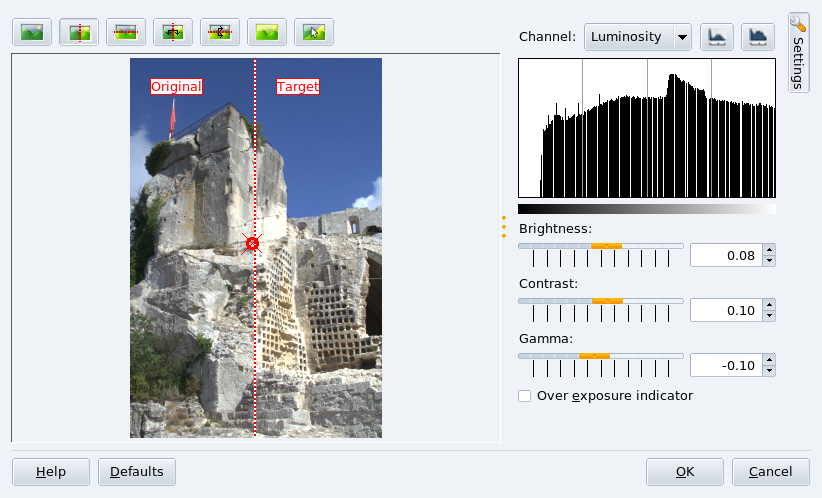This screenshot has width=822, height=498.
Task: Click the Brightness slider track
Action: point(600,246)
